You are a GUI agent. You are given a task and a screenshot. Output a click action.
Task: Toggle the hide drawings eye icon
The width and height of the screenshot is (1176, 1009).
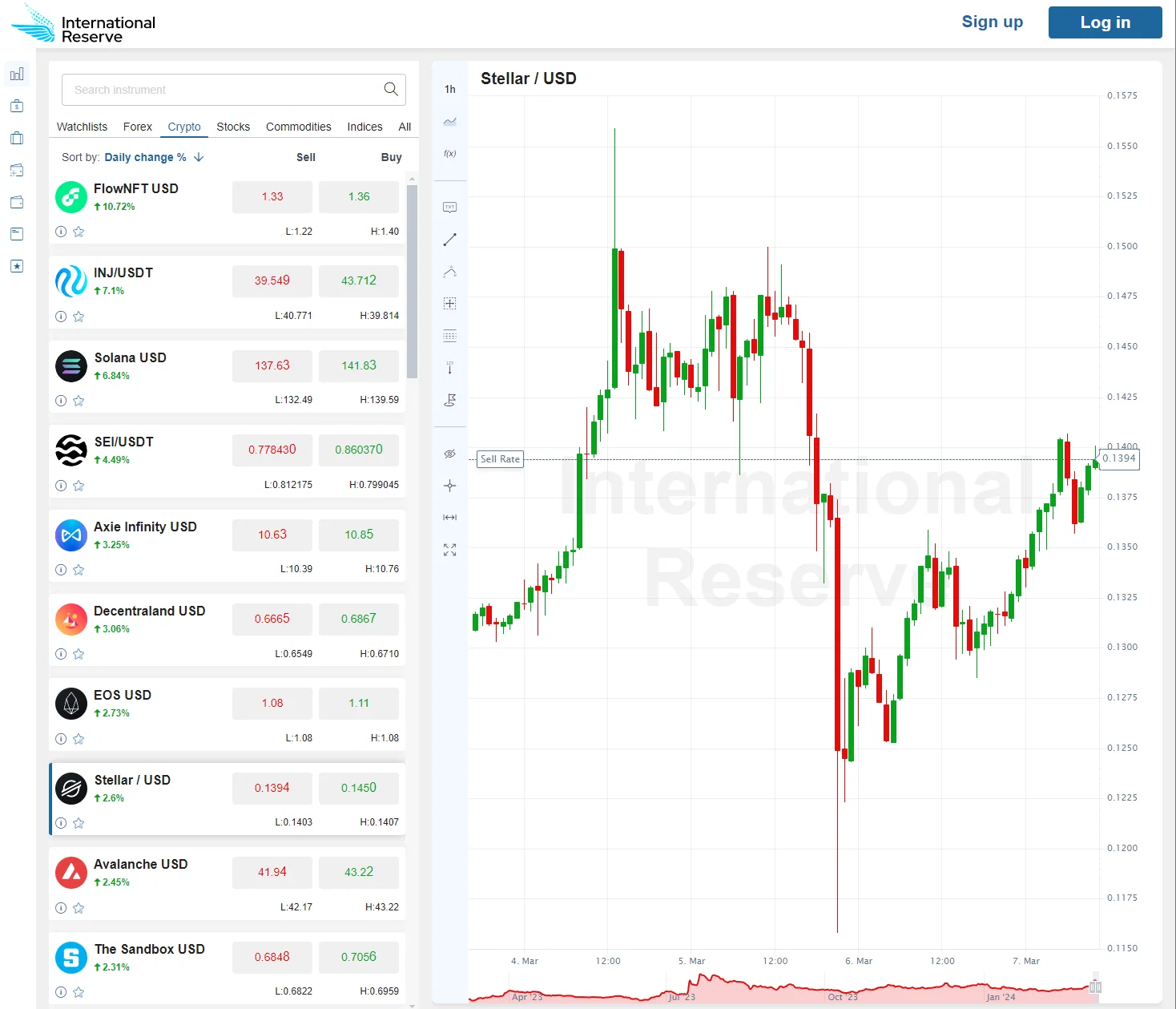449,454
